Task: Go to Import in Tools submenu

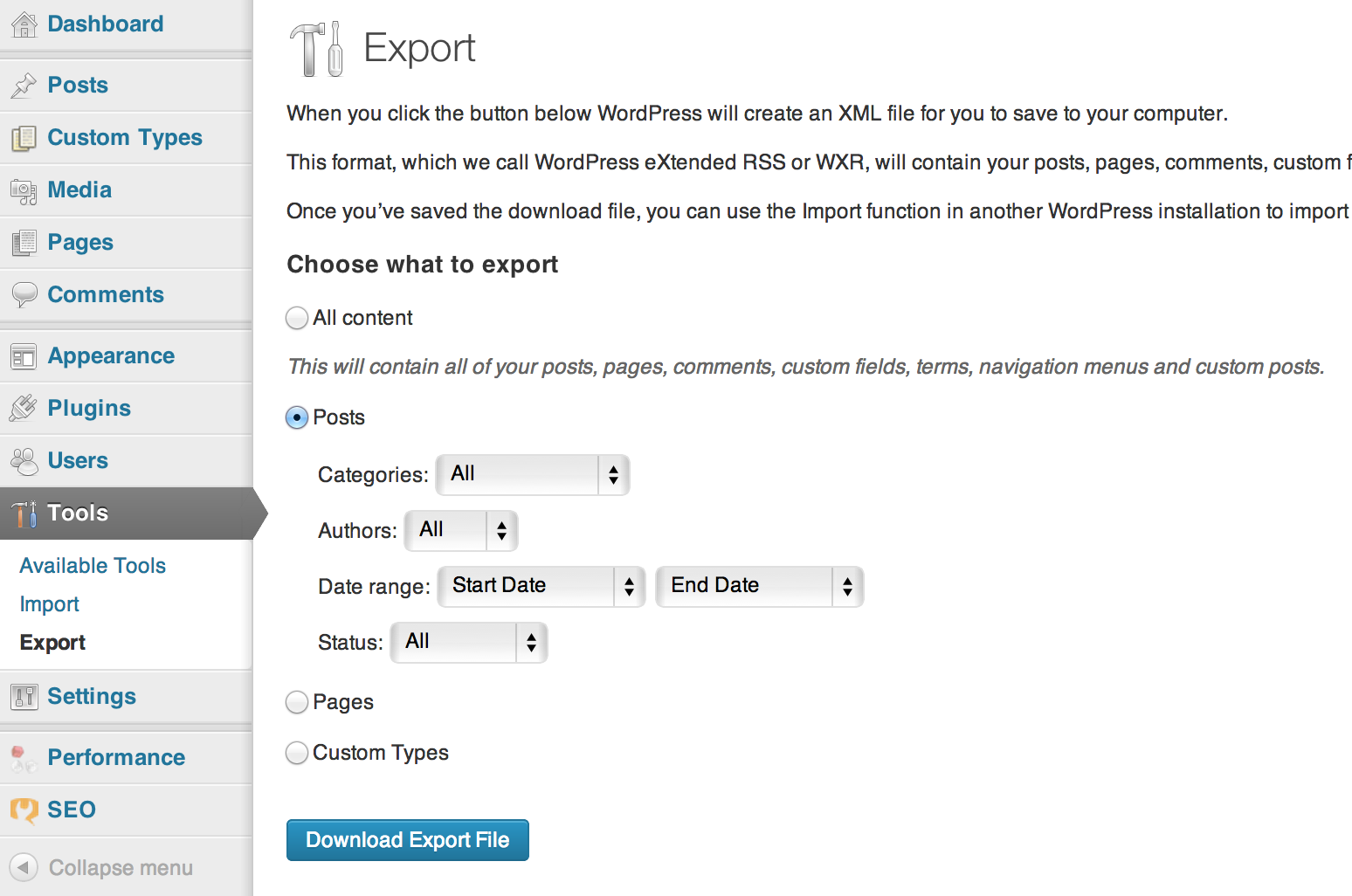Action: tap(50, 604)
